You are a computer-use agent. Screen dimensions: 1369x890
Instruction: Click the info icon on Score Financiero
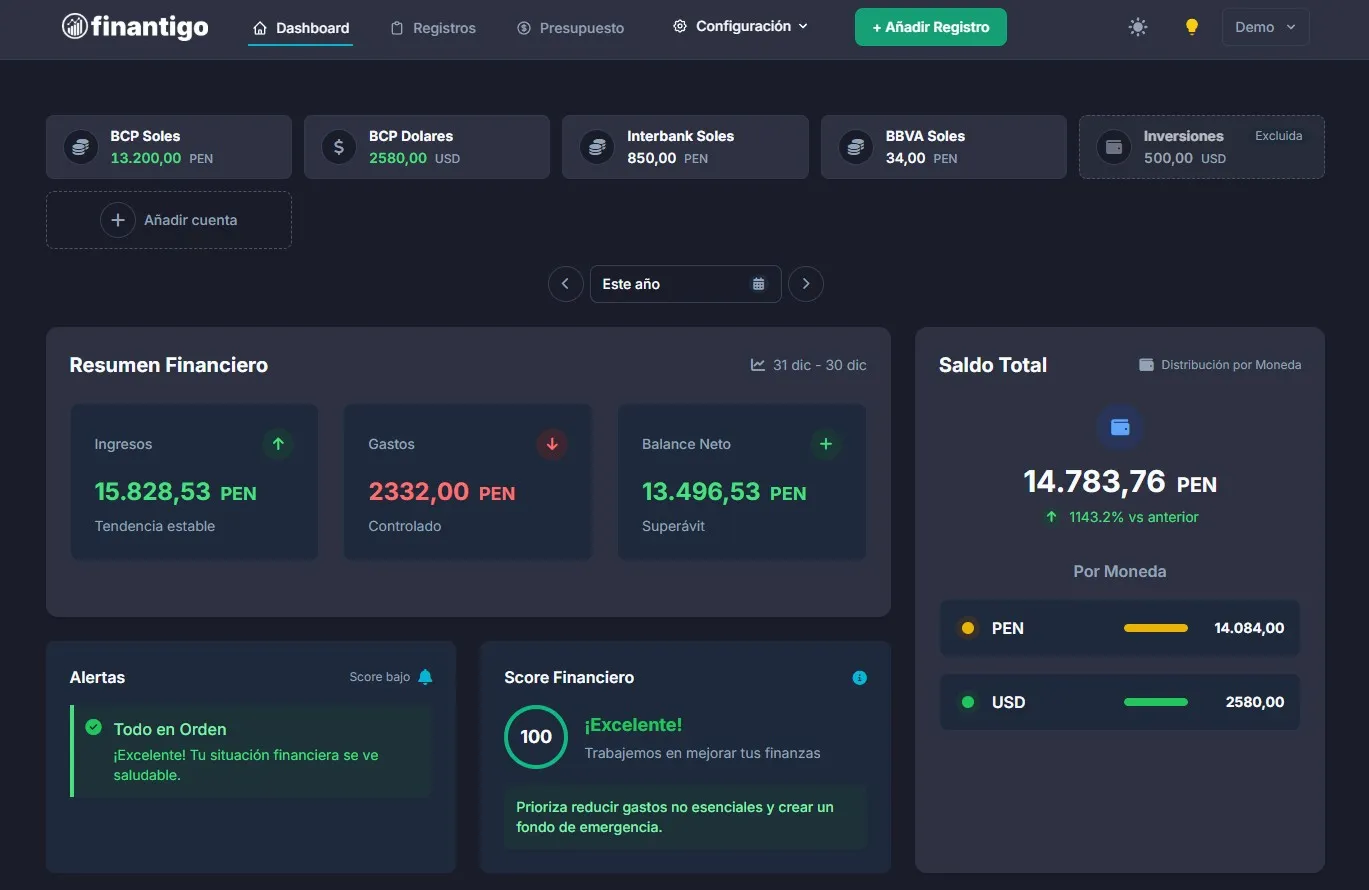coord(859,677)
